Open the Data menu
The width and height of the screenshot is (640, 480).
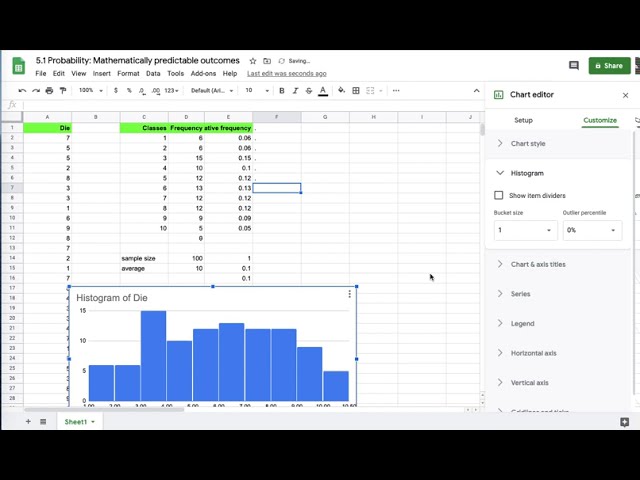pos(153,73)
